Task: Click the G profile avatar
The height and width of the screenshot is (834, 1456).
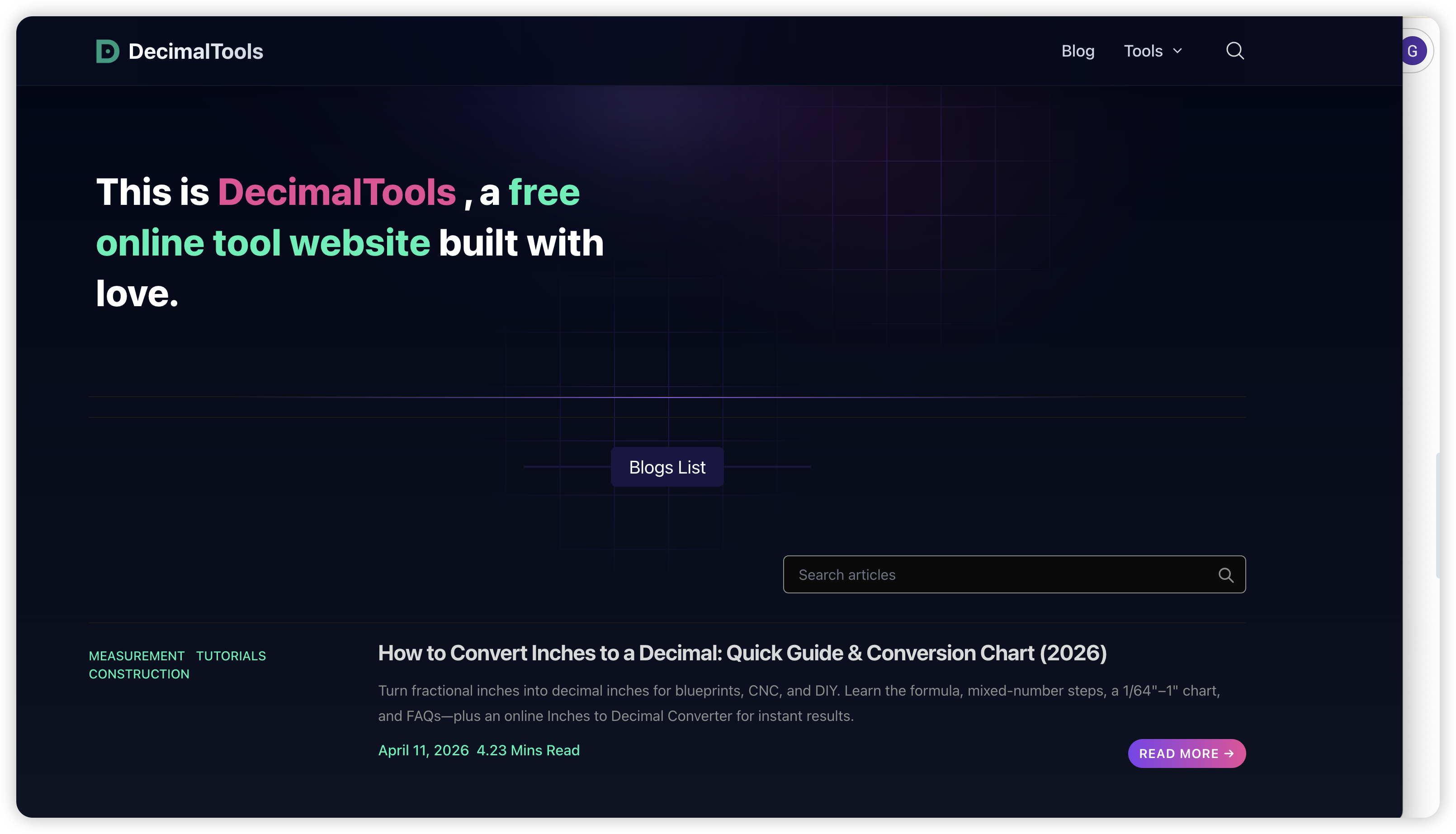Action: point(1413,51)
